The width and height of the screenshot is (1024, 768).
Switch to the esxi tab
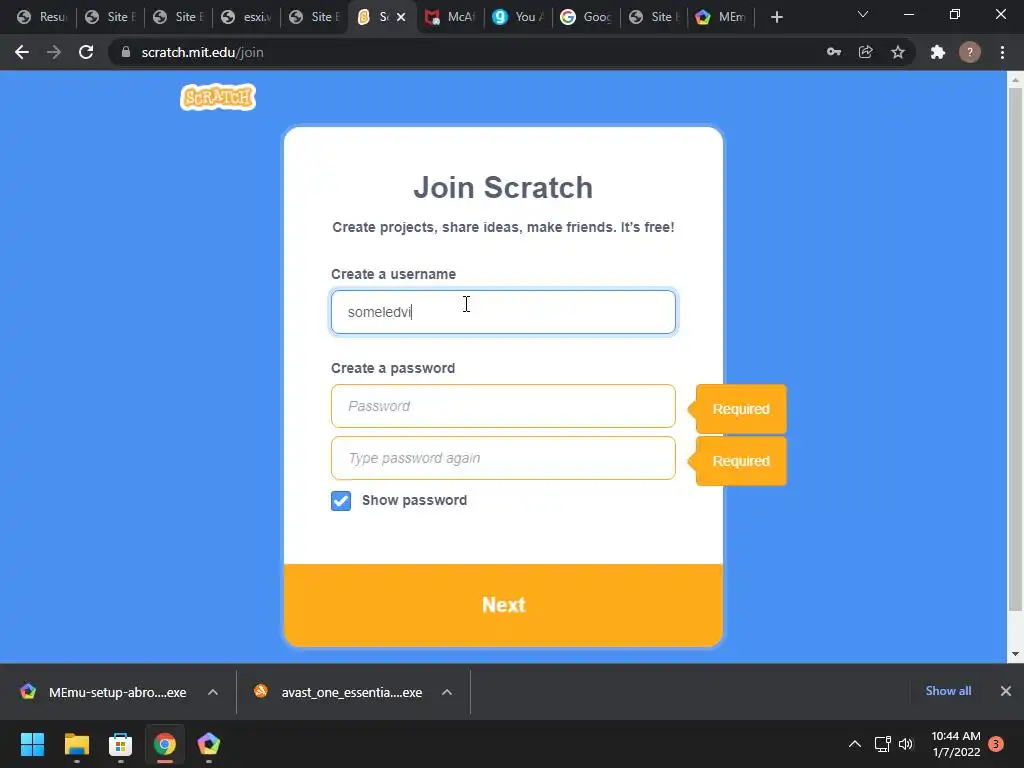pos(246,17)
